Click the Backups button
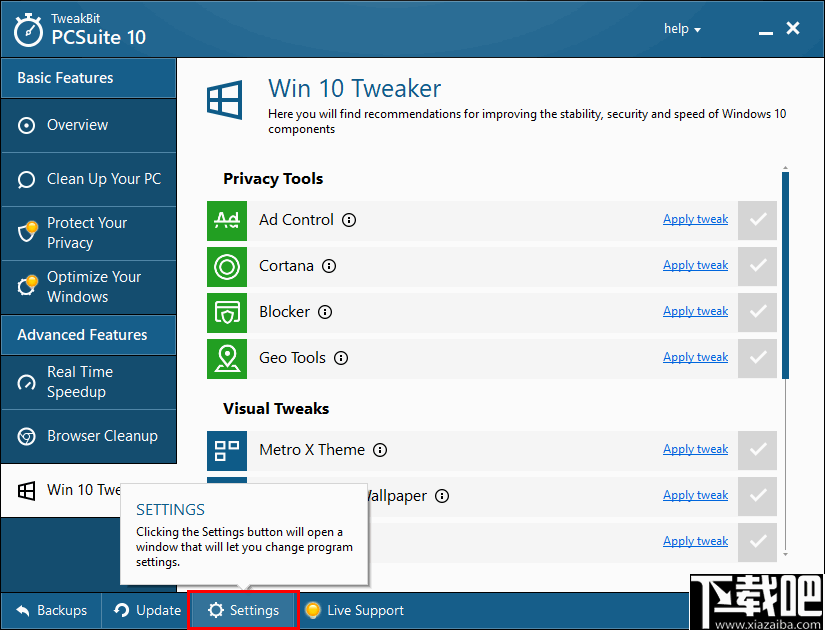This screenshot has width=825, height=630. pyautogui.click(x=50, y=610)
